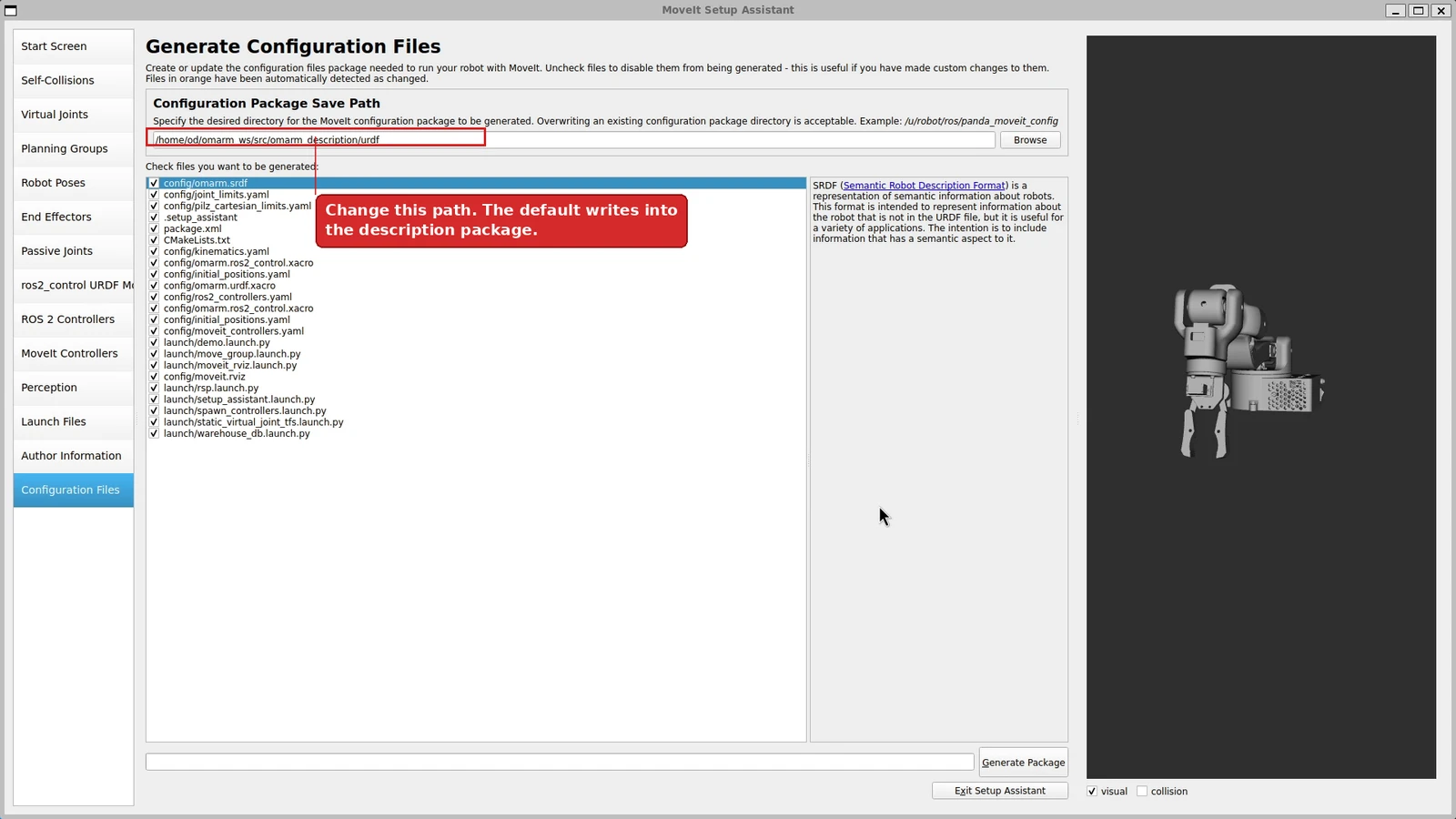1456x819 pixels.
Task: Click the generation progress bar
Action: pyautogui.click(x=560, y=762)
